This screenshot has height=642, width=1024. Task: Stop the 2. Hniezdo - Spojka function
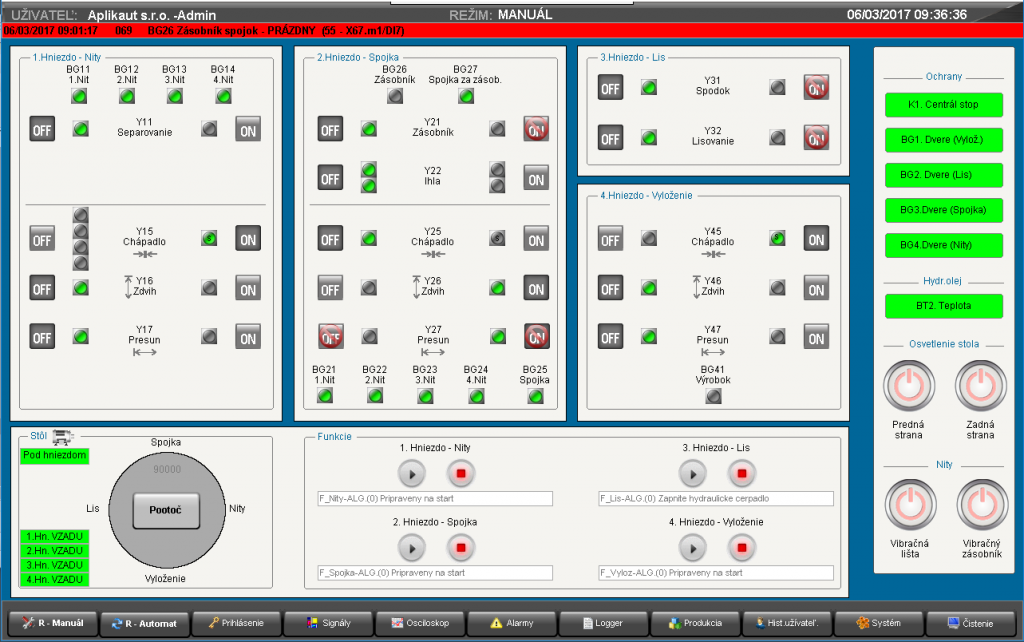[x=461, y=547]
